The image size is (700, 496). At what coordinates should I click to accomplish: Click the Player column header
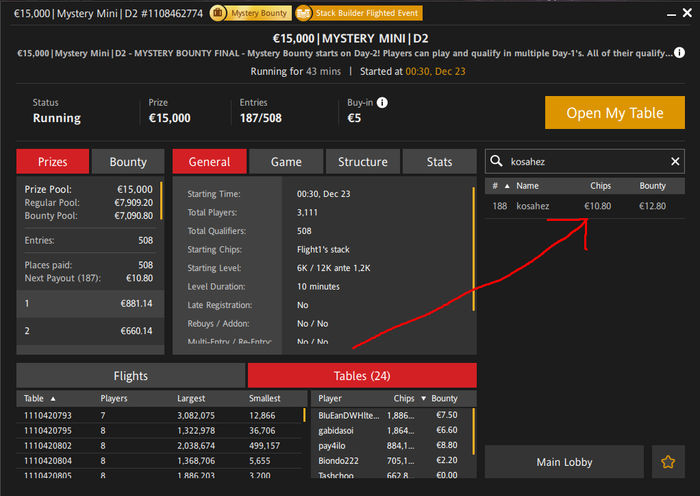tap(330, 398)
